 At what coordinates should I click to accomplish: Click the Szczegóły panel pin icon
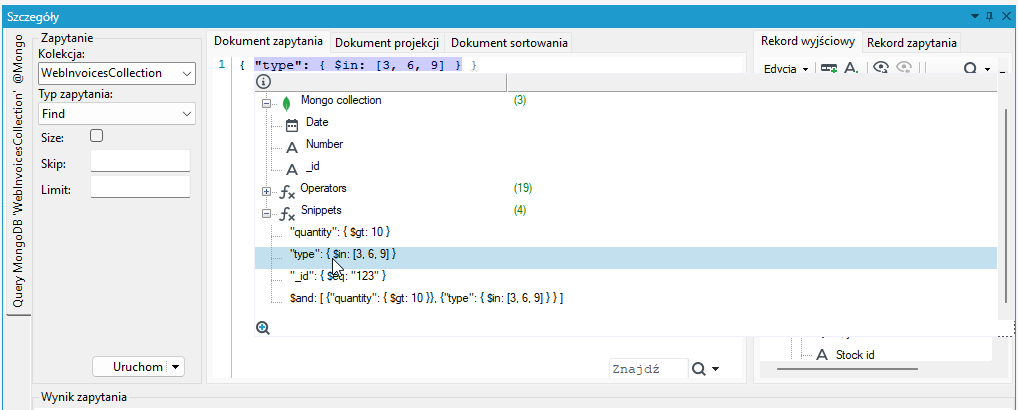tap(989, 15)
